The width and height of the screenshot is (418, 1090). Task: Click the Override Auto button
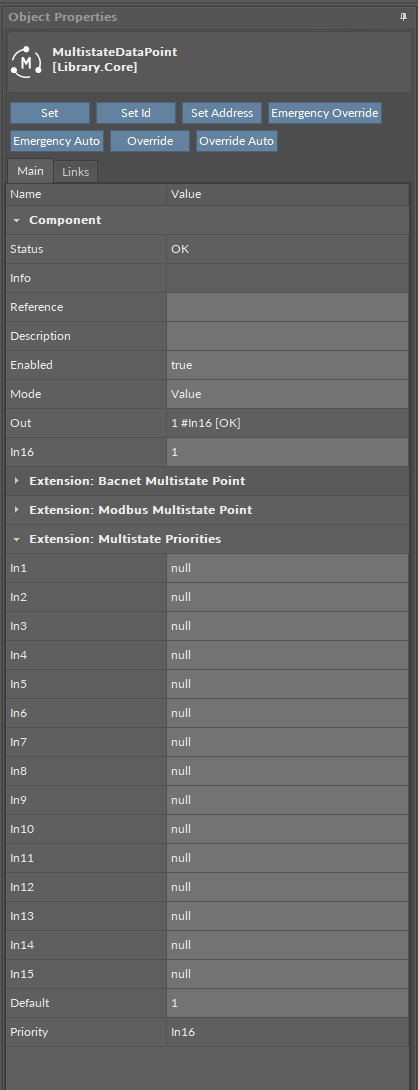click(236, 141)
